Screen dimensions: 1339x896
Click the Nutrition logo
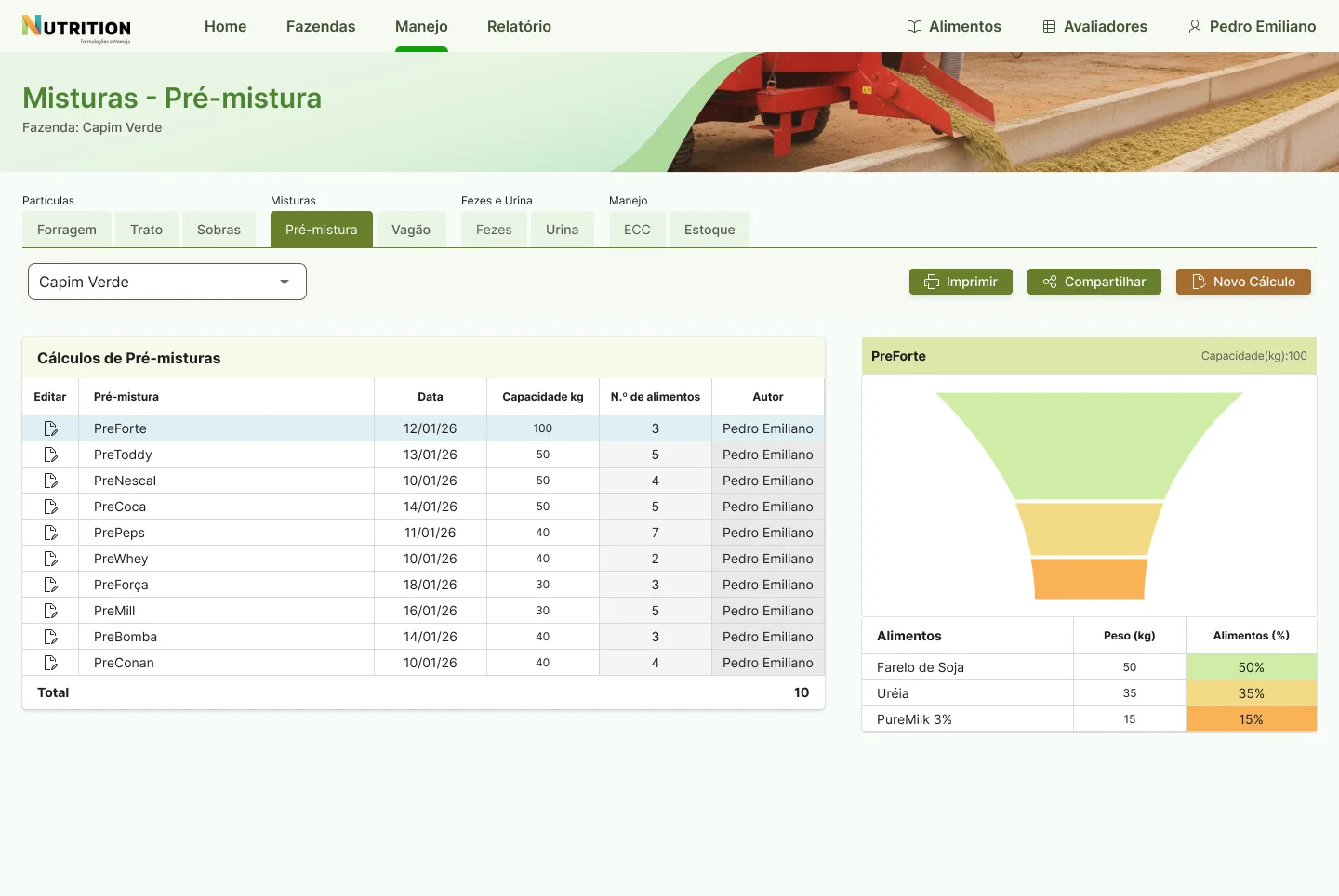tap(76, 29)
